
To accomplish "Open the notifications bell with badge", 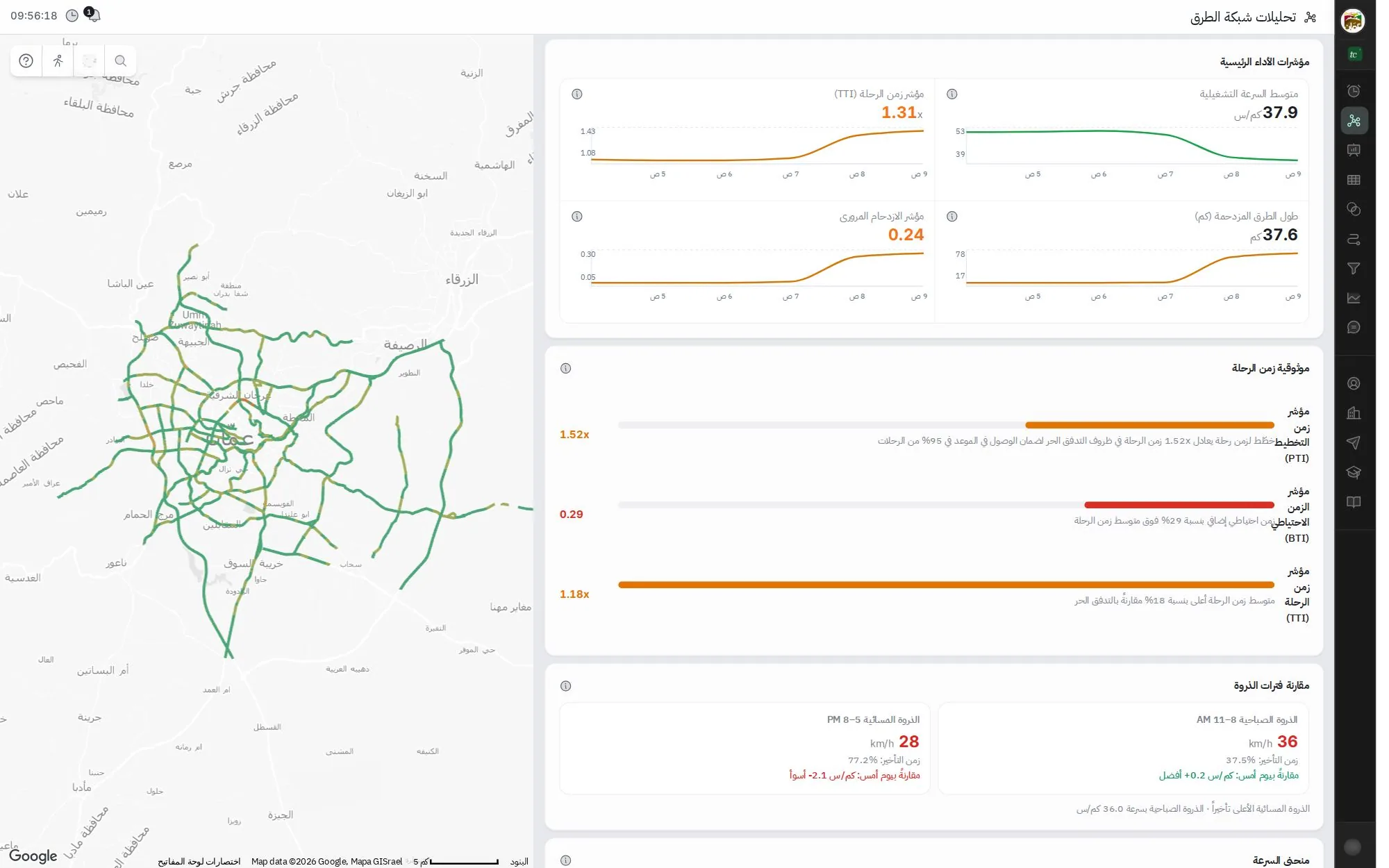I will coord(94,15).
